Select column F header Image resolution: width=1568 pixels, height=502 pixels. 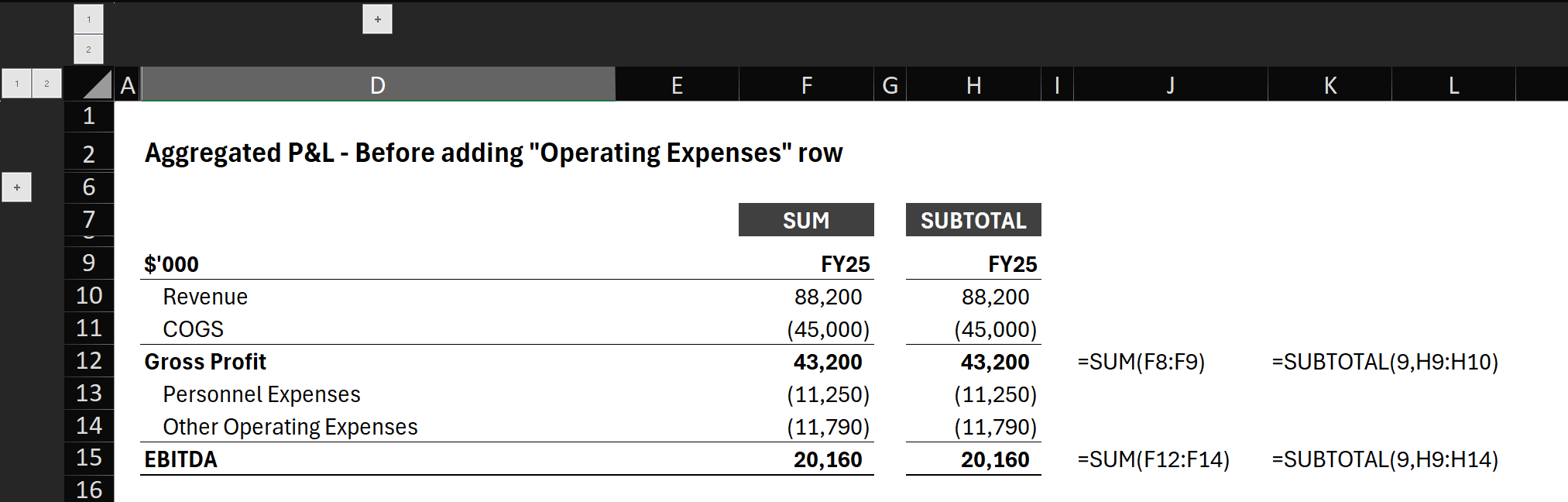tap(806, 85)
